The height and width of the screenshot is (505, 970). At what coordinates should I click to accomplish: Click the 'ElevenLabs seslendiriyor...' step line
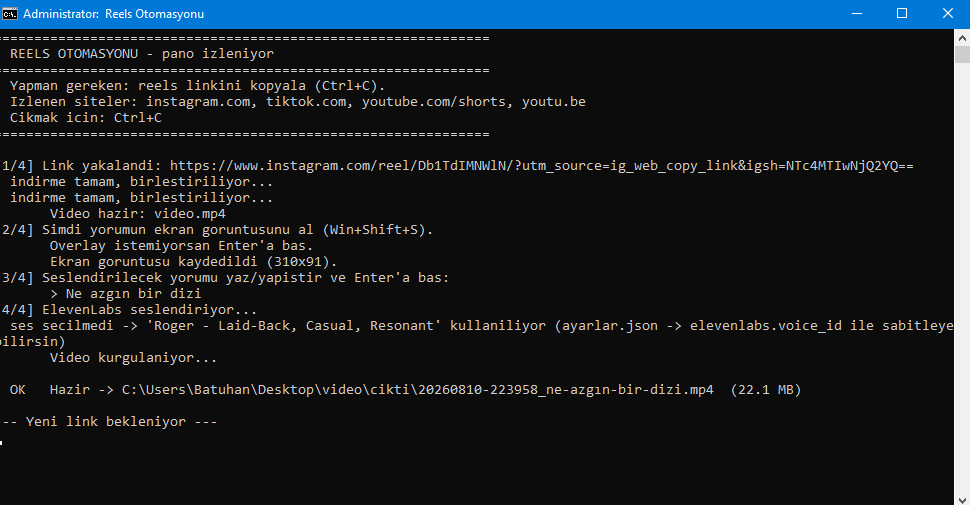(149, 309)
